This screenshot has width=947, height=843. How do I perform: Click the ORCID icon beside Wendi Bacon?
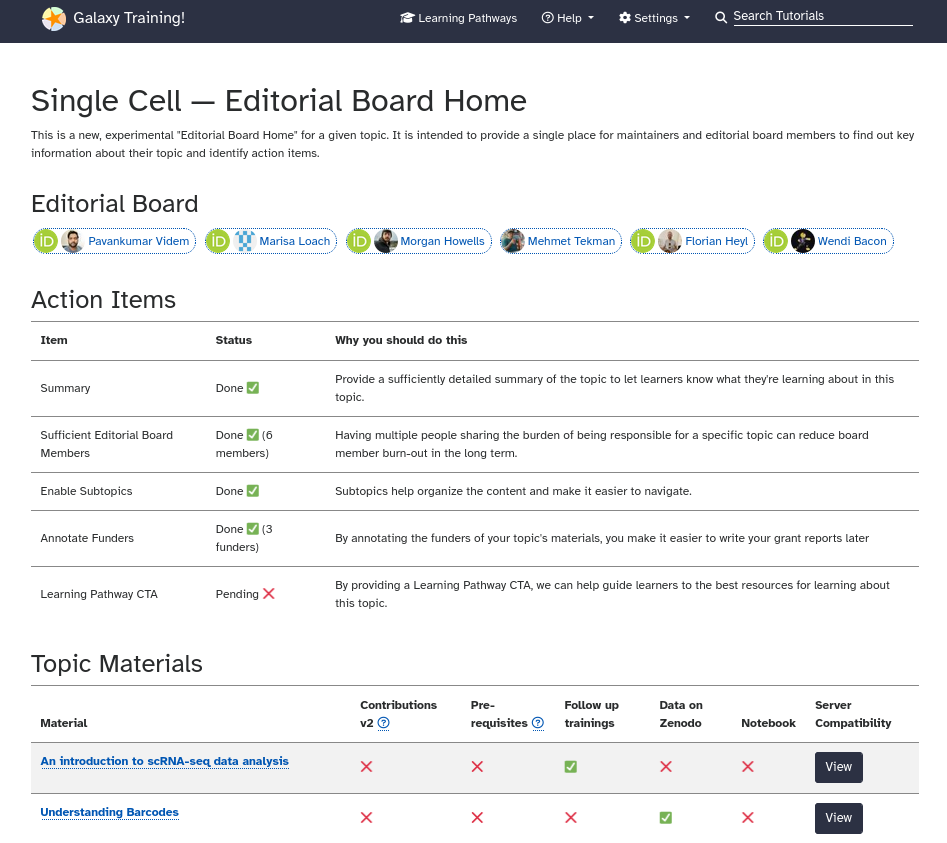tap(776, 242)
